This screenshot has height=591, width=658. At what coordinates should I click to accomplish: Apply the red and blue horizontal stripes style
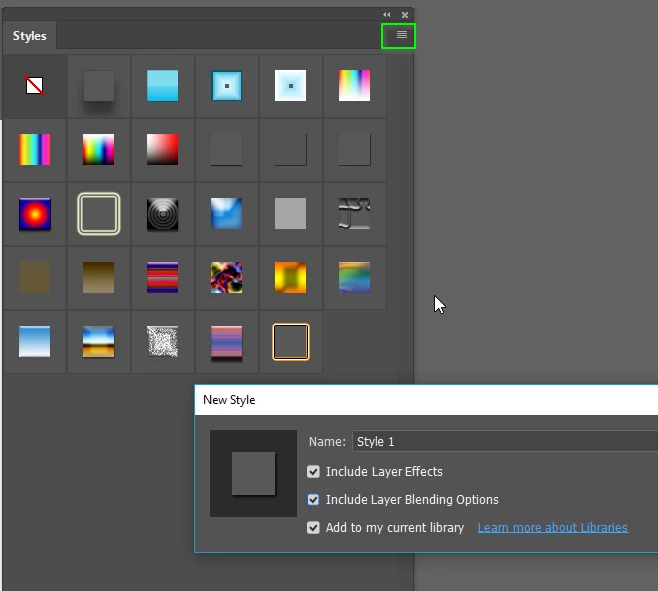[x=162, y=278]
